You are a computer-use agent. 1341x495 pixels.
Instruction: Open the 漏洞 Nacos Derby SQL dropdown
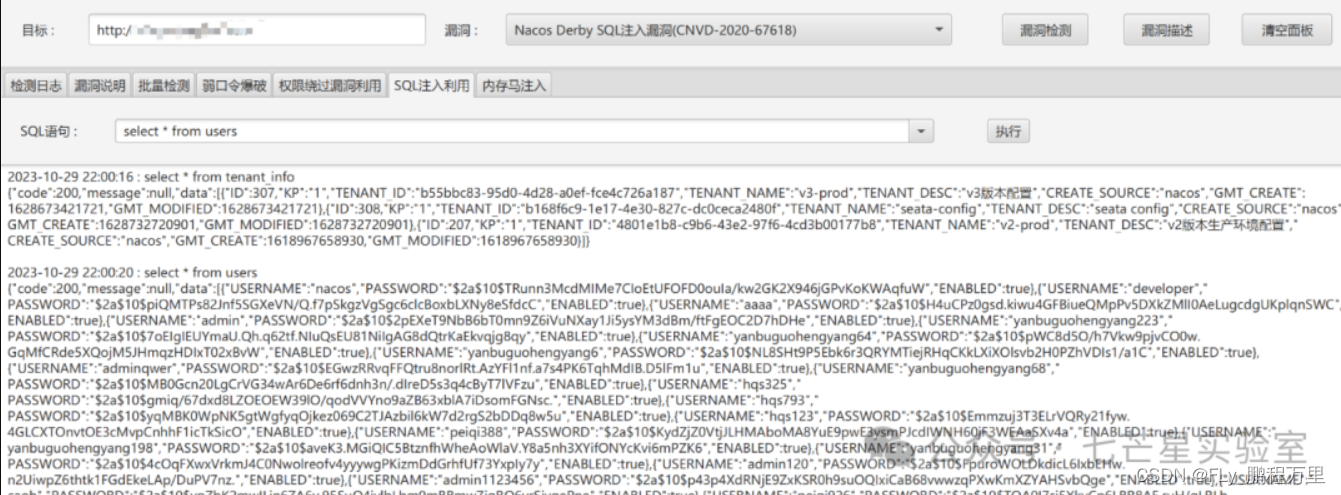(x=727, y=30)
